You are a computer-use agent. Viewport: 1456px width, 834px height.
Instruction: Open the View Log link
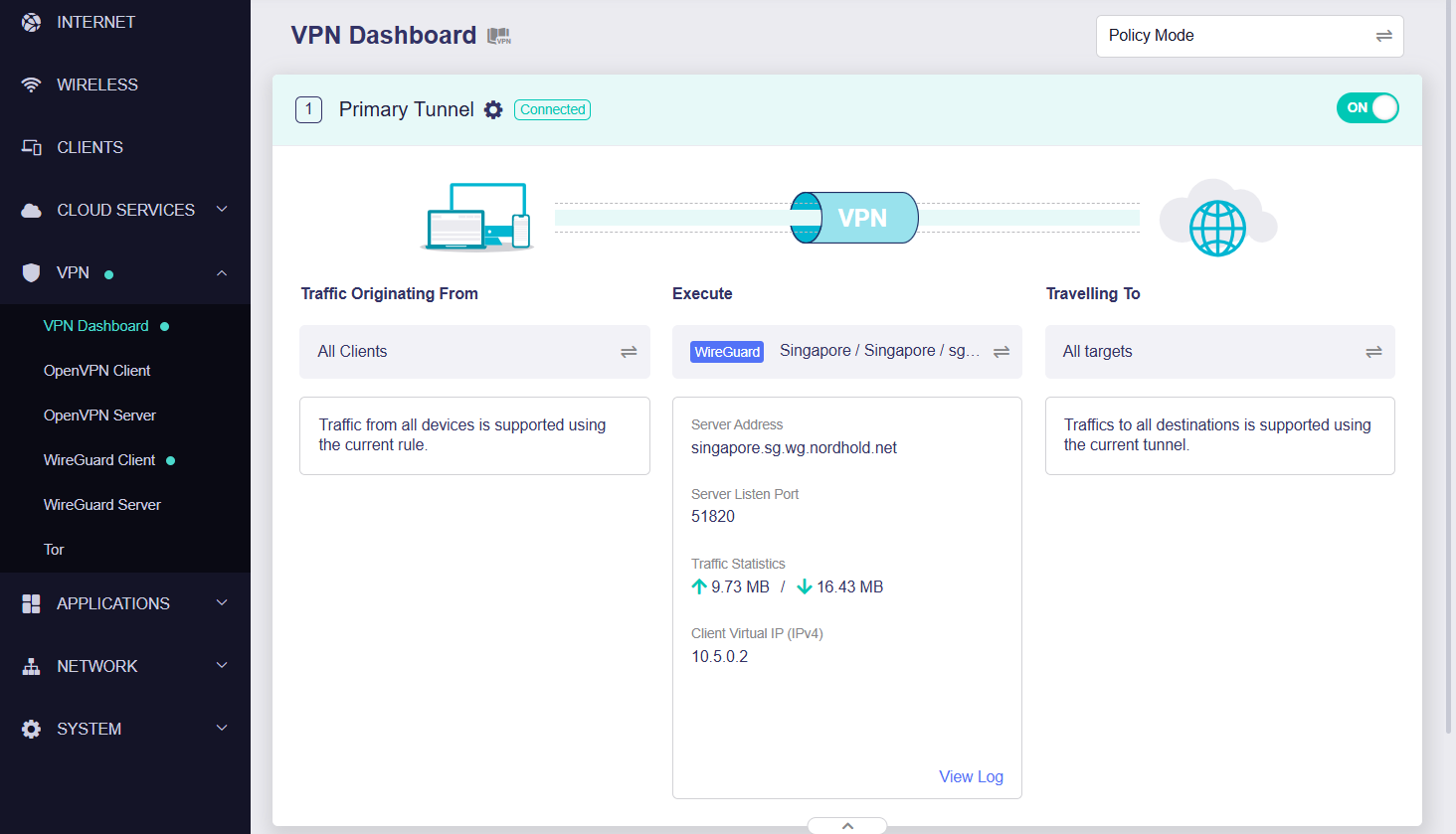pos(971,776)
